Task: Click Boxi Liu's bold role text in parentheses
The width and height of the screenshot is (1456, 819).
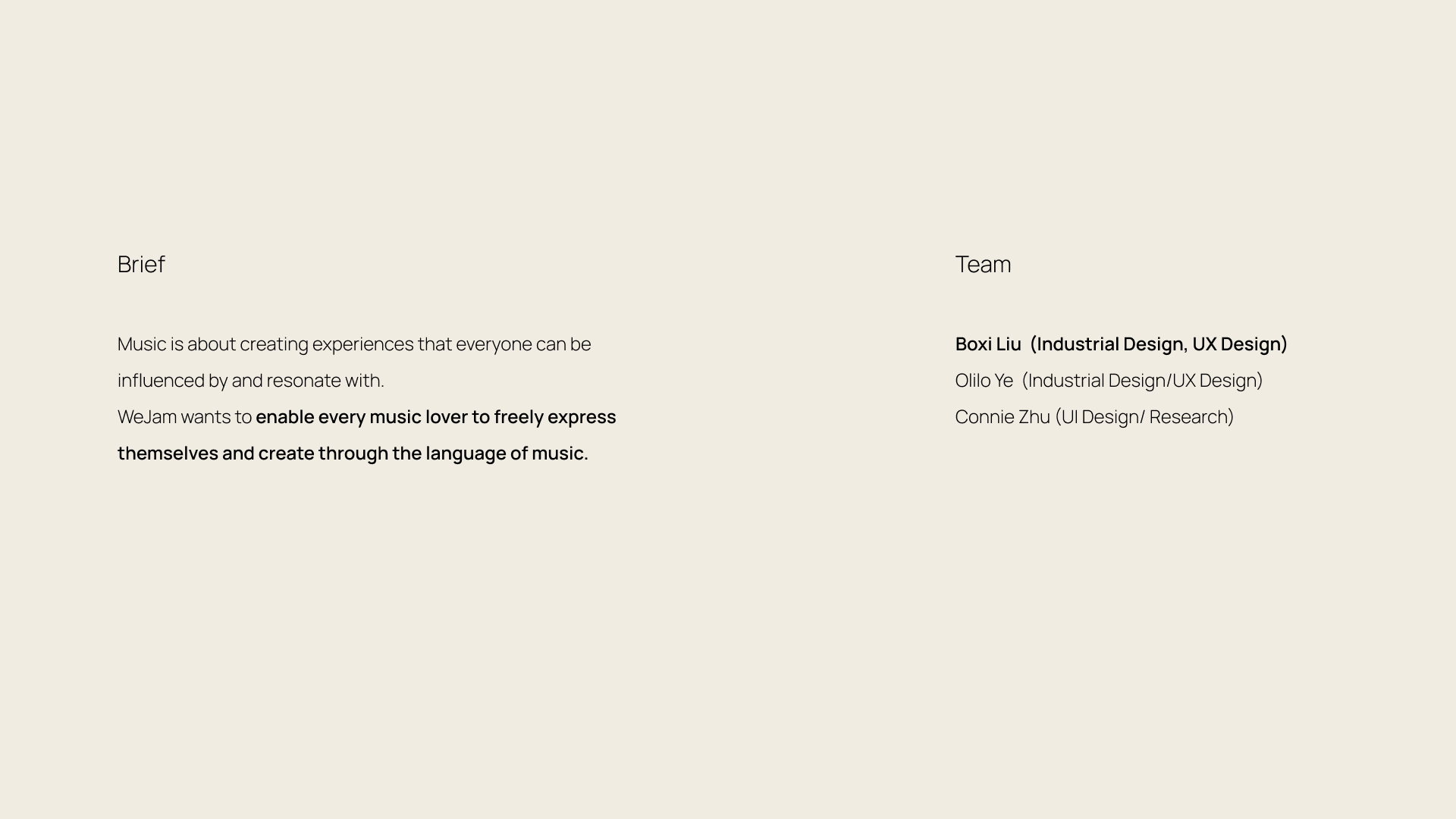Action: 1159,344
